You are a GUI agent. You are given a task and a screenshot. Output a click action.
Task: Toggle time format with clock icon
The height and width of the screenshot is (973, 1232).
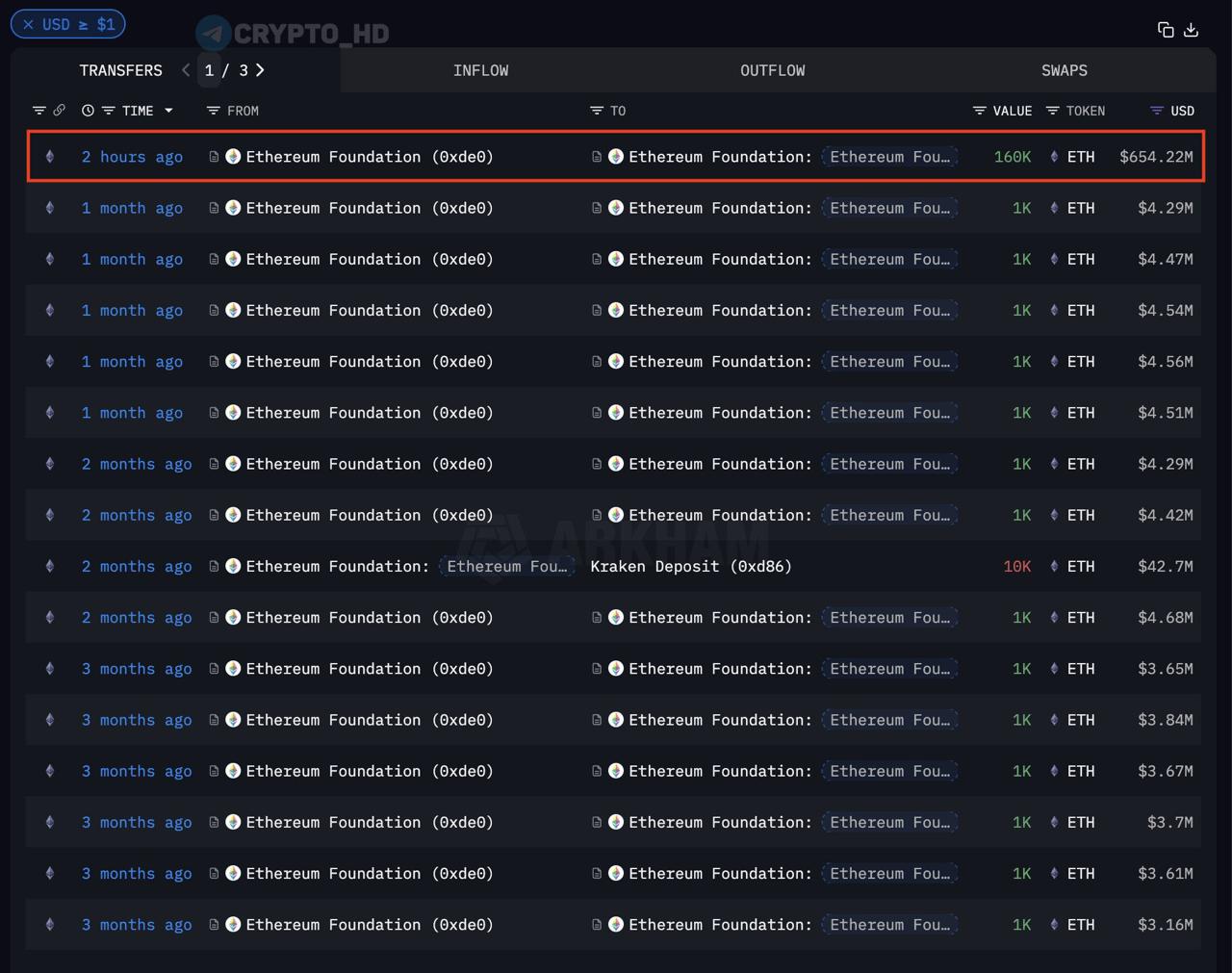click(x=88, y=111)
